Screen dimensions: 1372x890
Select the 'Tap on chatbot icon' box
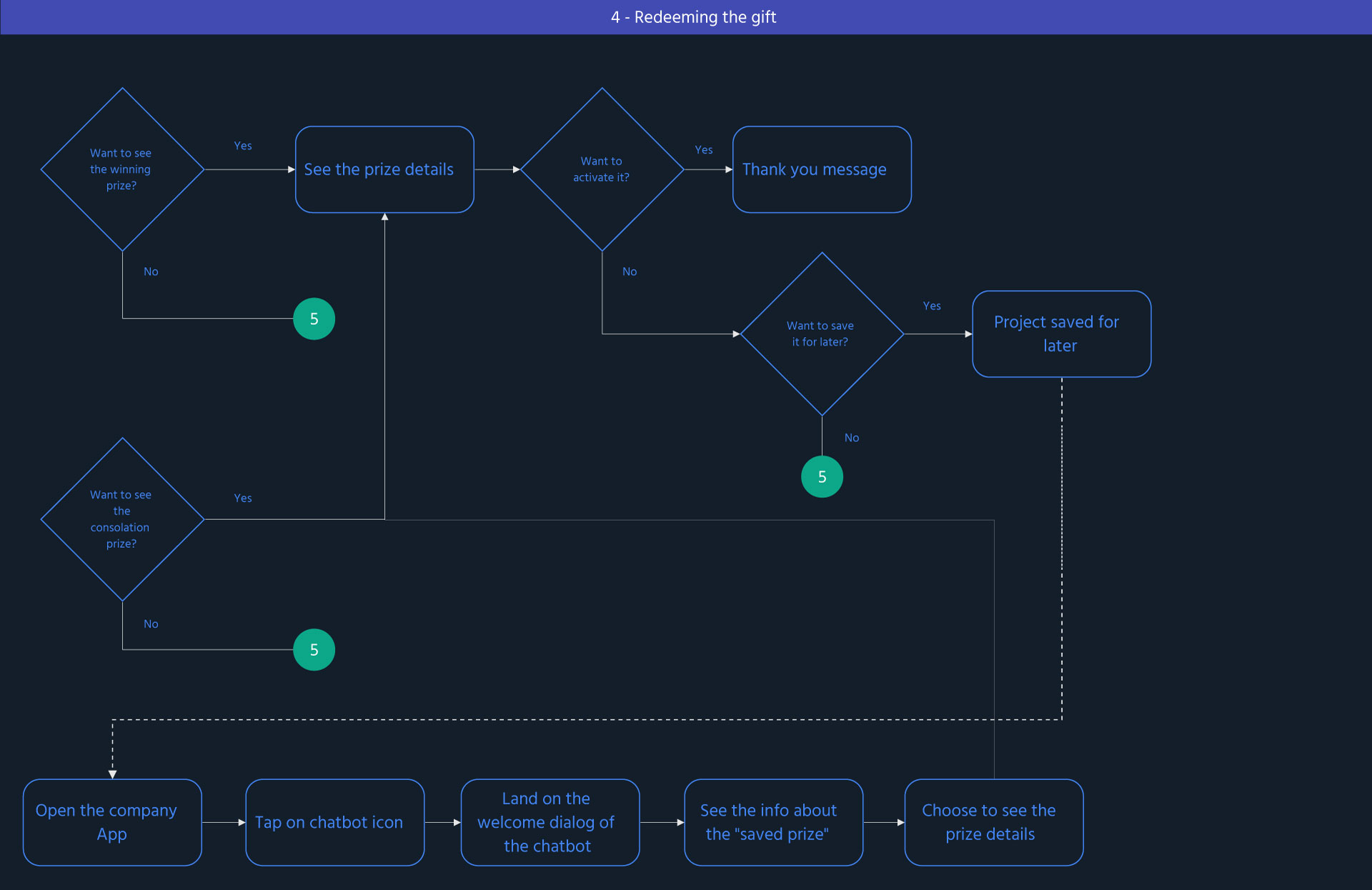coord(334,822)
